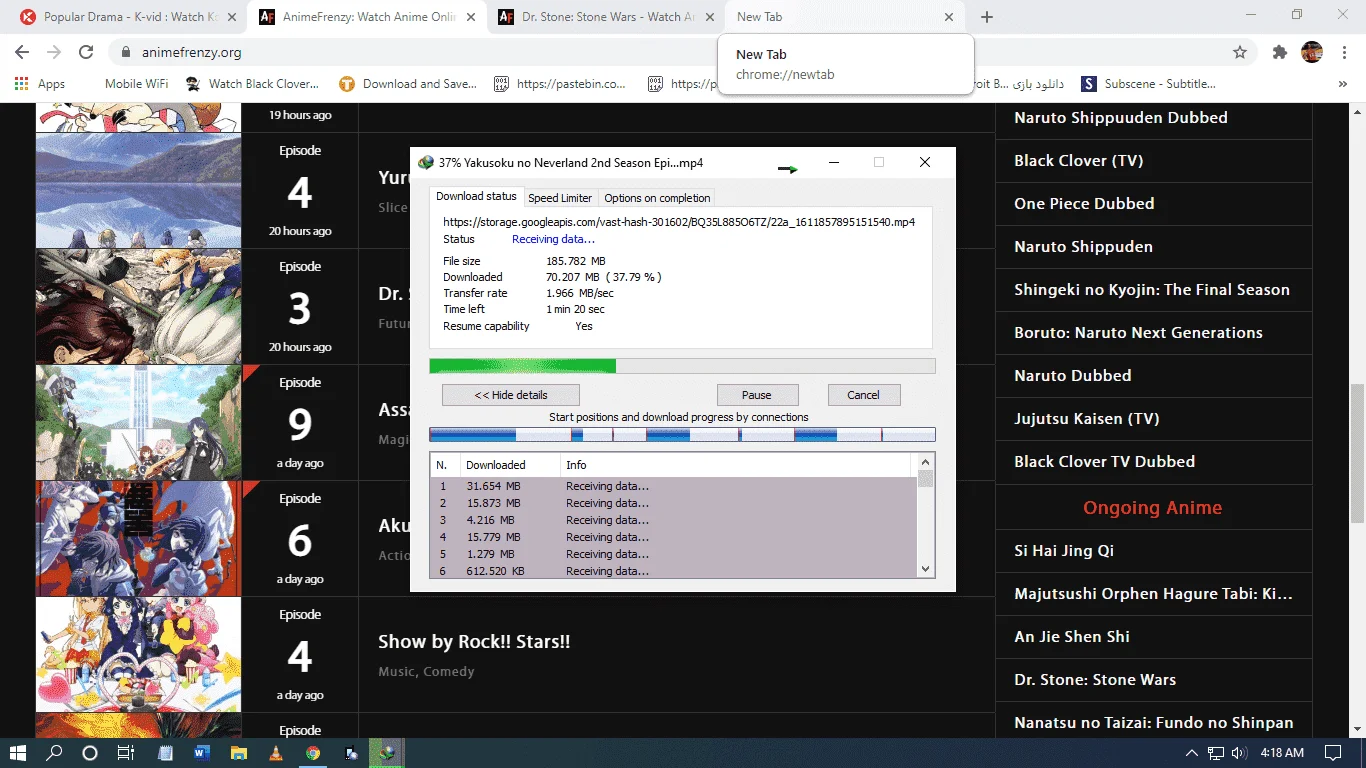Open Cortana circle on taskbar
The width and height of the screenshot is (1366, 768).
[x=90, y=753]
